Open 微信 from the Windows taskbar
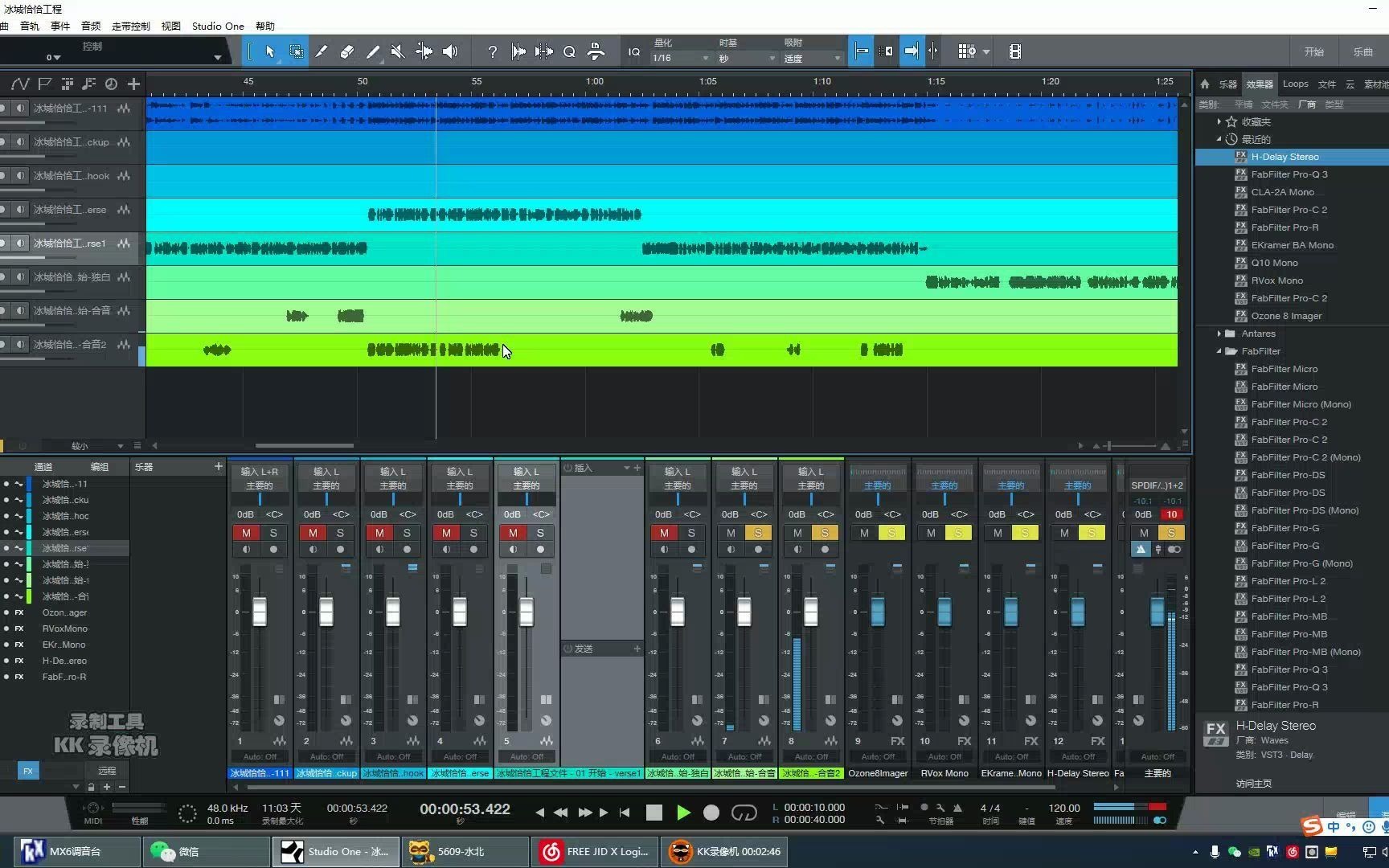1389x868 pixels. point(206,852)
